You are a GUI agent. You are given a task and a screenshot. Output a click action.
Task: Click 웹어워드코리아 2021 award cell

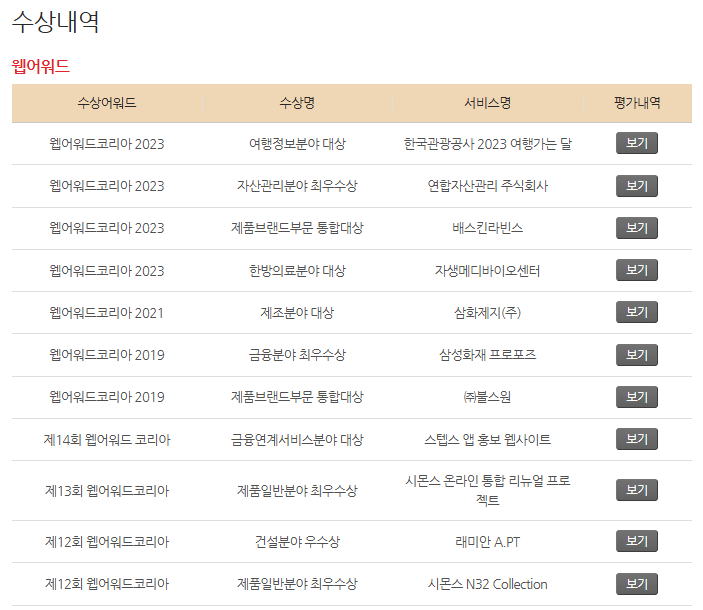[x=107, y=313]
